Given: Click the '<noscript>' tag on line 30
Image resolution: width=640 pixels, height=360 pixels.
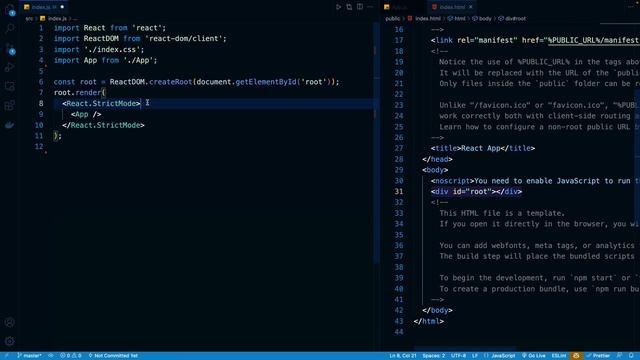Looking at the screenshot, I should pos(452,180).
